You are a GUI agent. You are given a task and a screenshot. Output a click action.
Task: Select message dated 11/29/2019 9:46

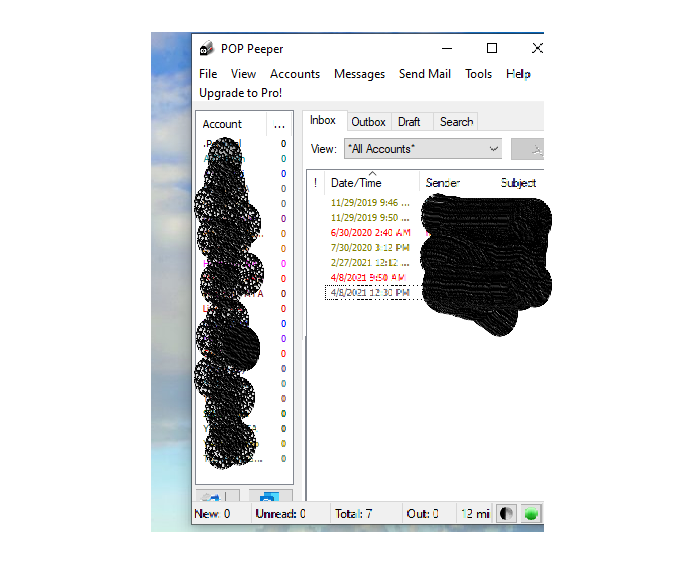coord(370,203)
